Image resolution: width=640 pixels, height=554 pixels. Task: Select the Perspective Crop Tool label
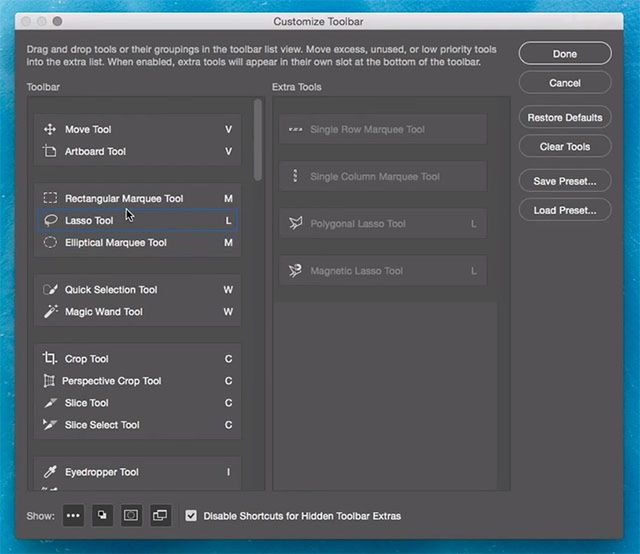pyautogui.click(x=111, y=381)
